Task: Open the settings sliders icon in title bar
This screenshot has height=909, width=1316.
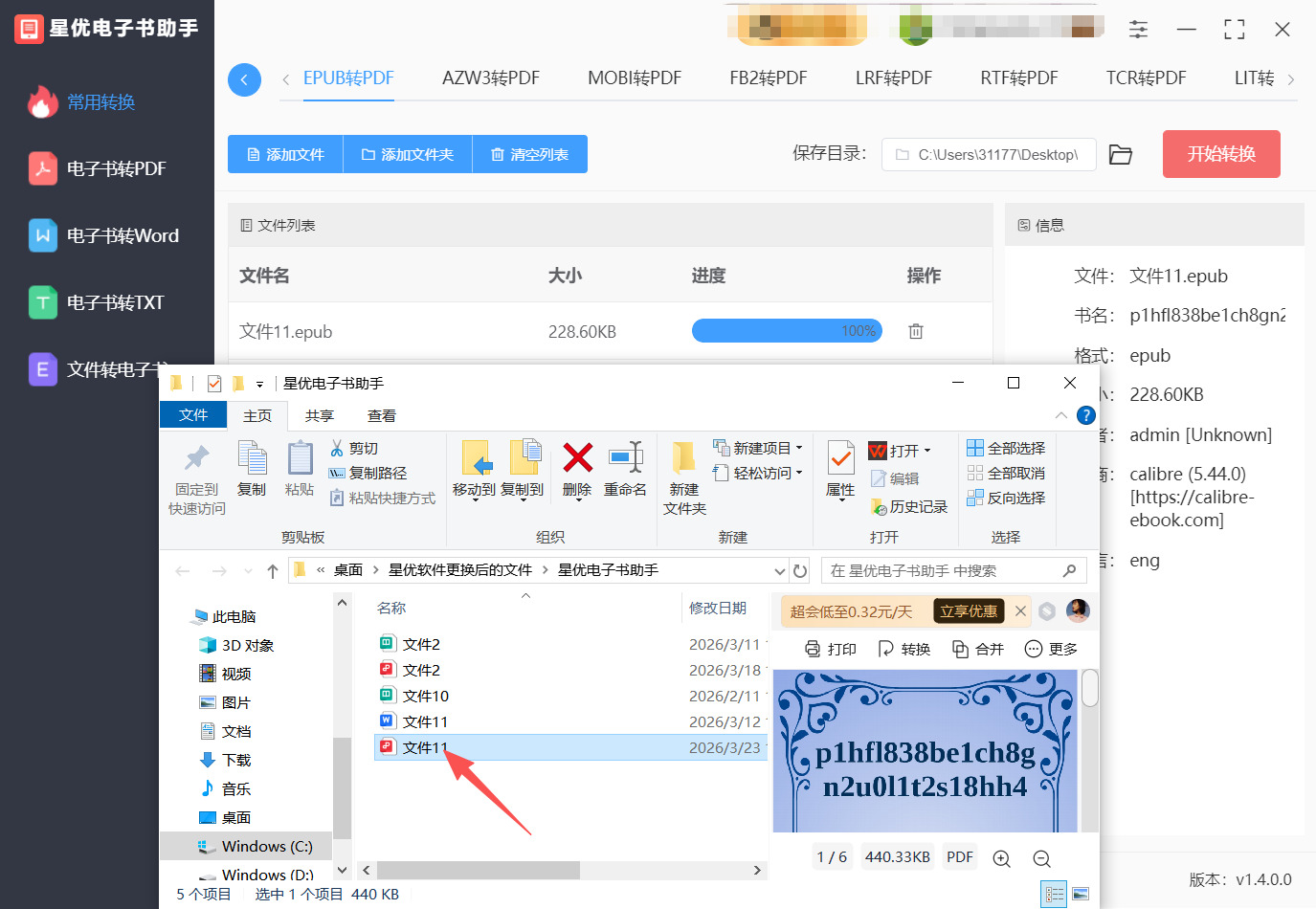Action: point(1138,29)
